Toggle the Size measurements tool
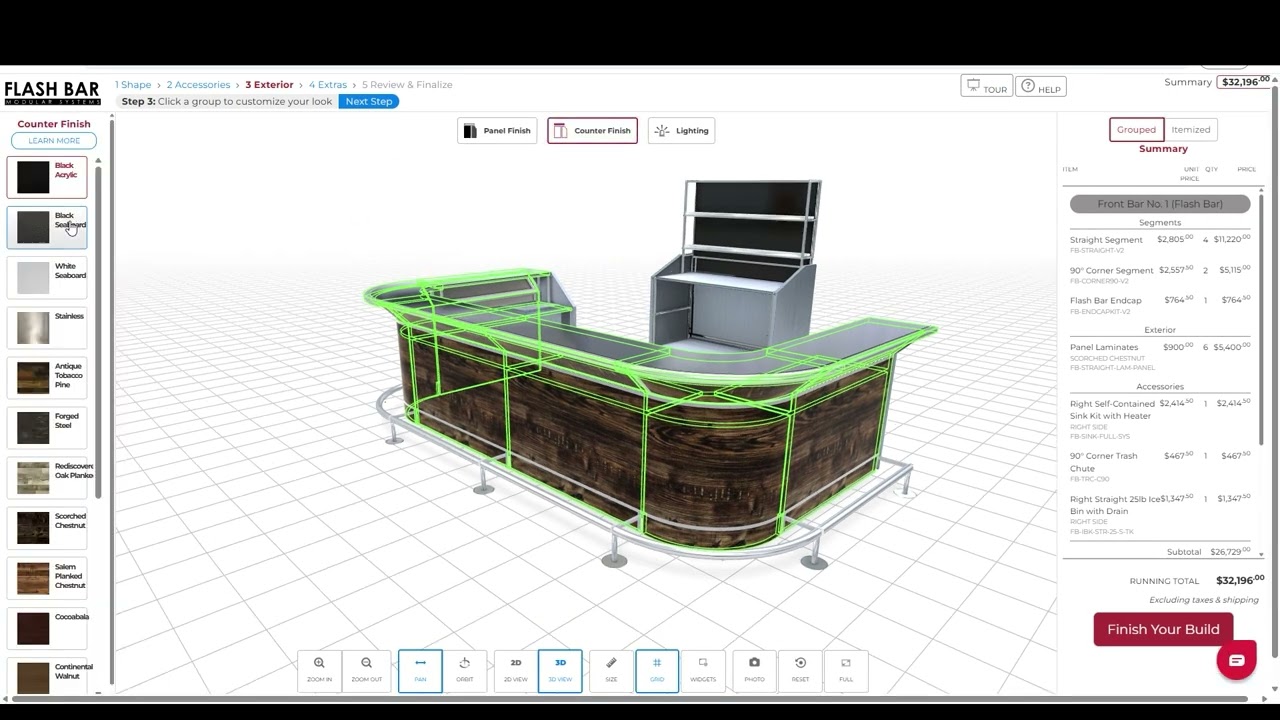 [x=611, y=670]
